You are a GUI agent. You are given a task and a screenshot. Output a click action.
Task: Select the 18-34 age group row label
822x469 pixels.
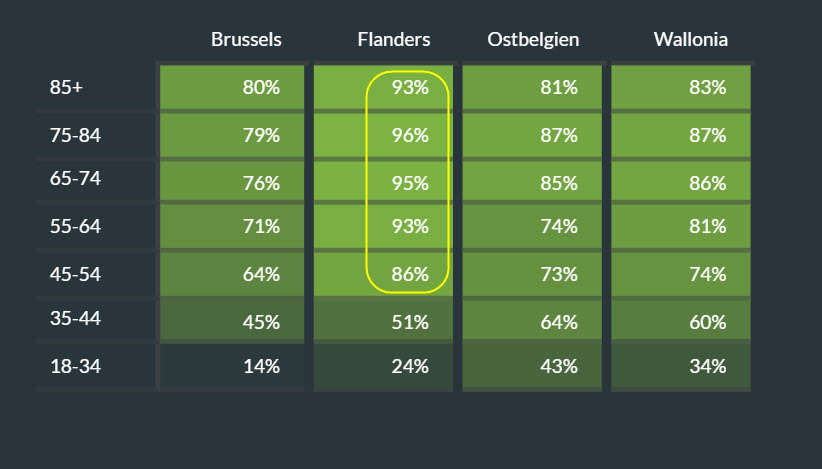point(74,366)
